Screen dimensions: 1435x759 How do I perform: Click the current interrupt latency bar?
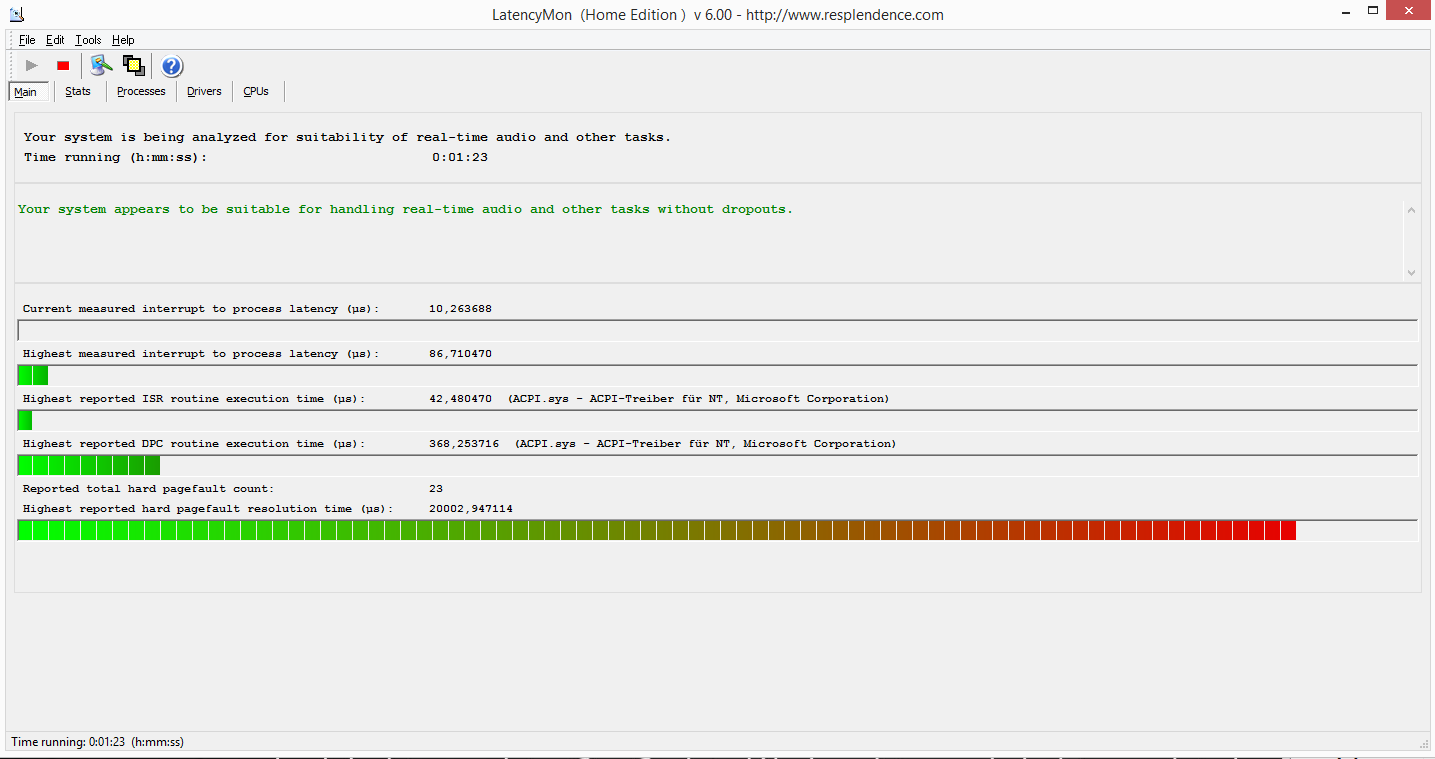coord(717,331)
